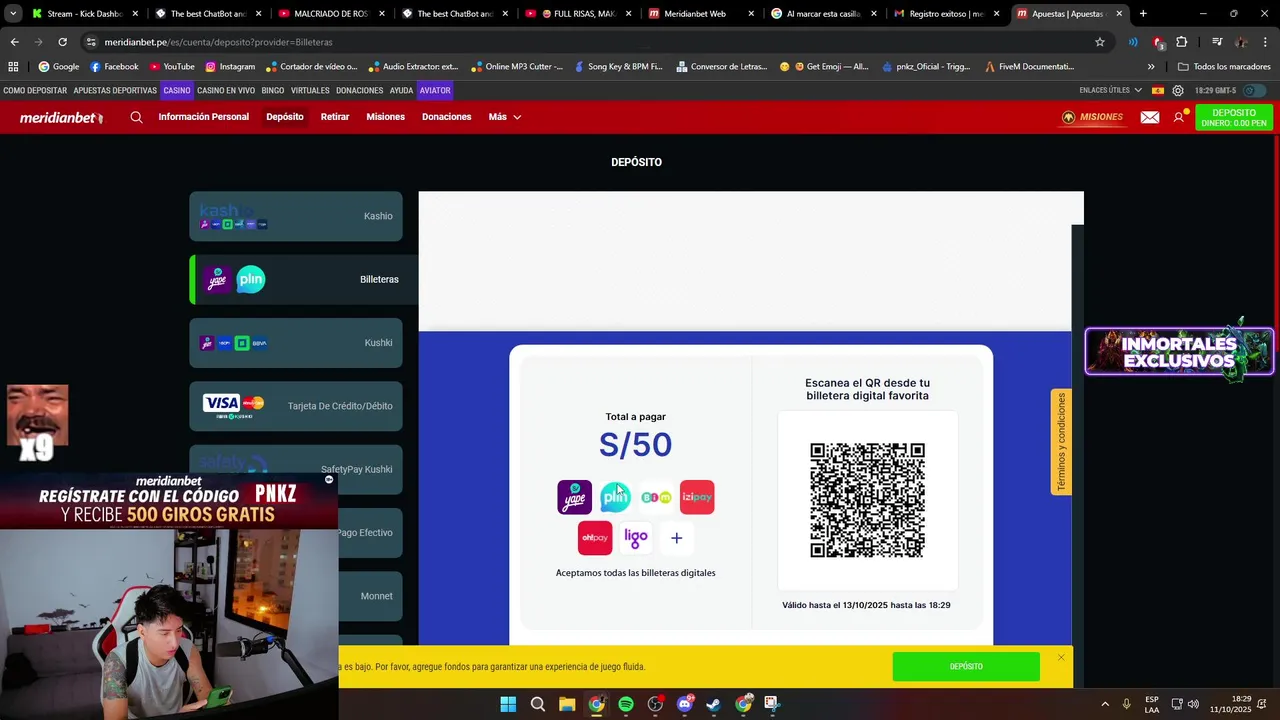Bookmark this page with the star icon
The width and height of the screenshot is (1280, 720).
(1100, 42)
